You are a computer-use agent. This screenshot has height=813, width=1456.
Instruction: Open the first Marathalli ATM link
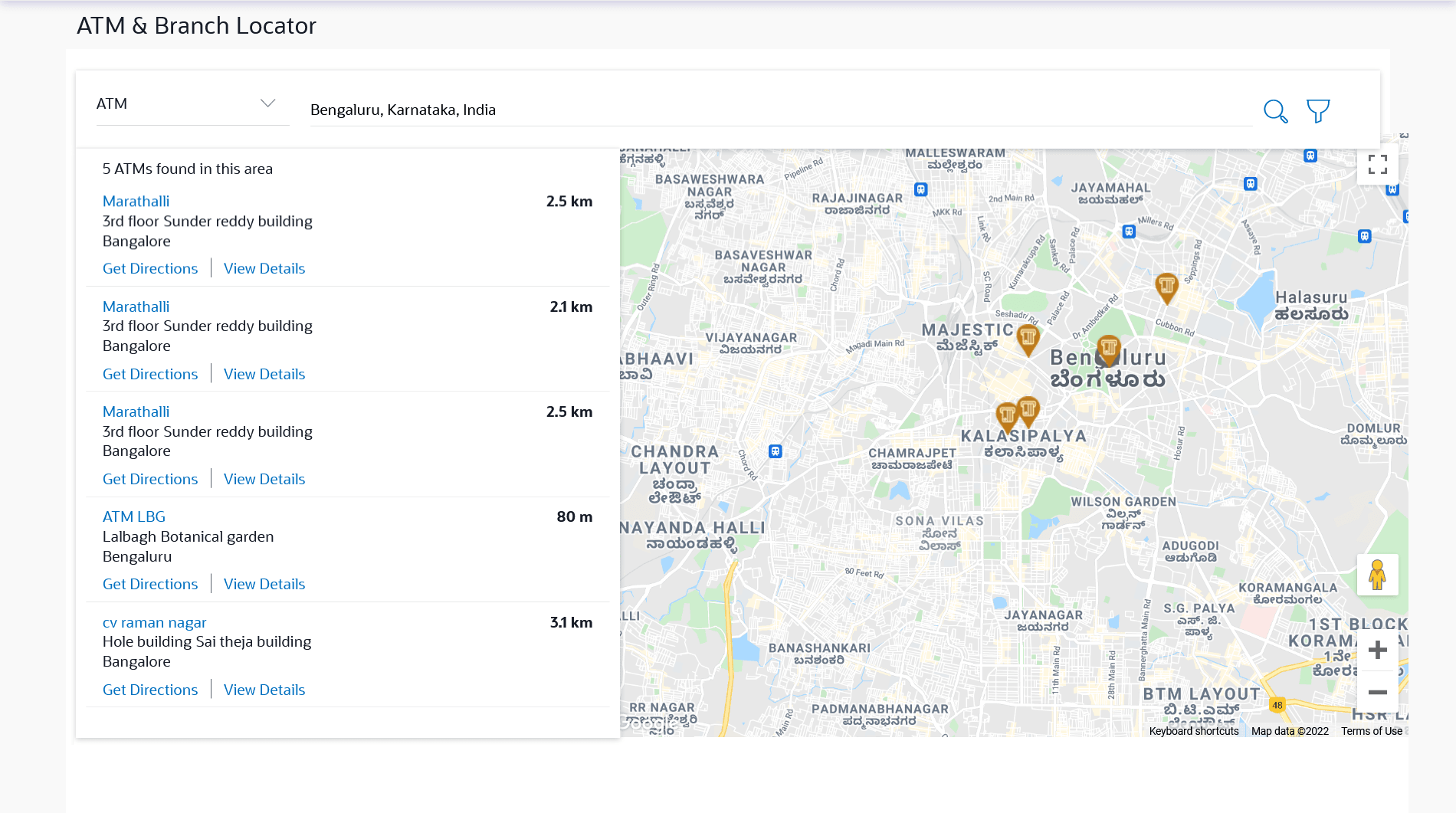136,201
